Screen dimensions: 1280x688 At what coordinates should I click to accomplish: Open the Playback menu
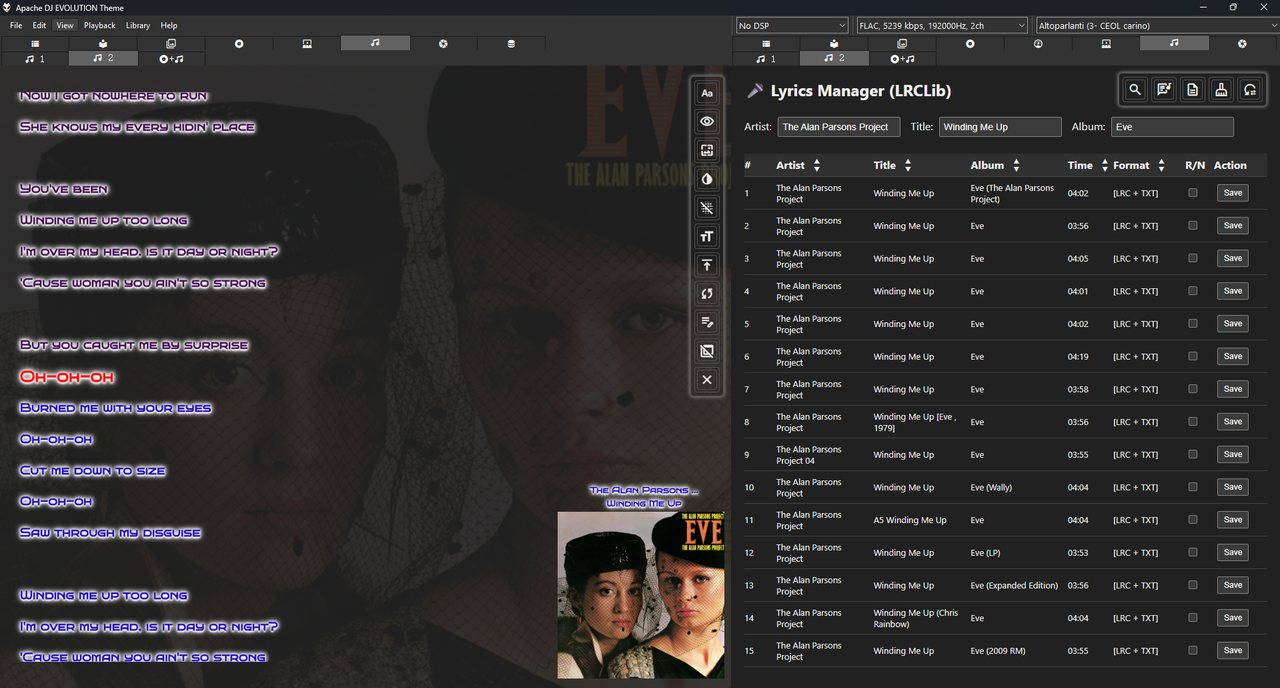pos(100,25)
